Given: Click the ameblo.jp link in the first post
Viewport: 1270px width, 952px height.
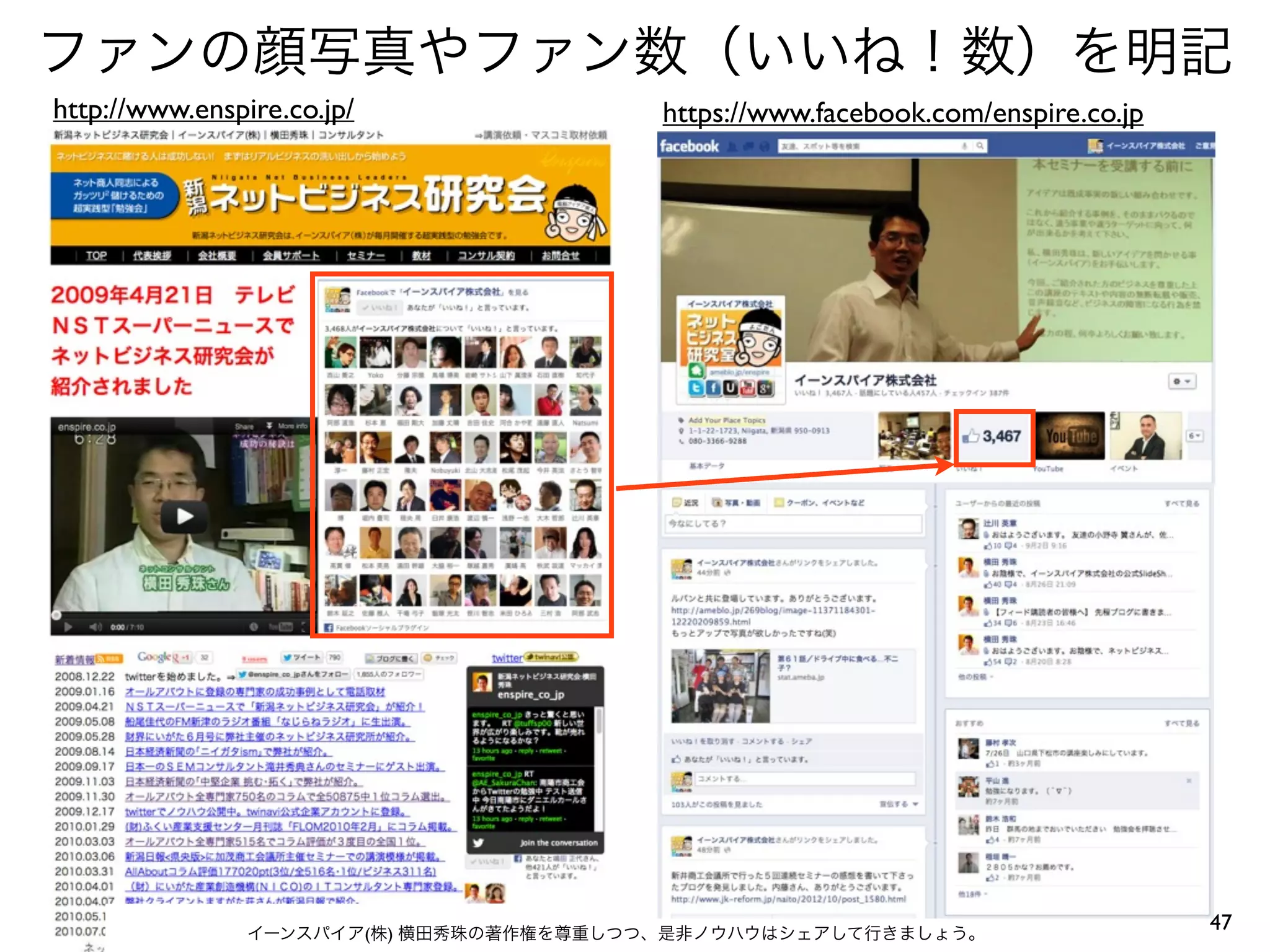Looking at the screenshot, I should (773, 616).
